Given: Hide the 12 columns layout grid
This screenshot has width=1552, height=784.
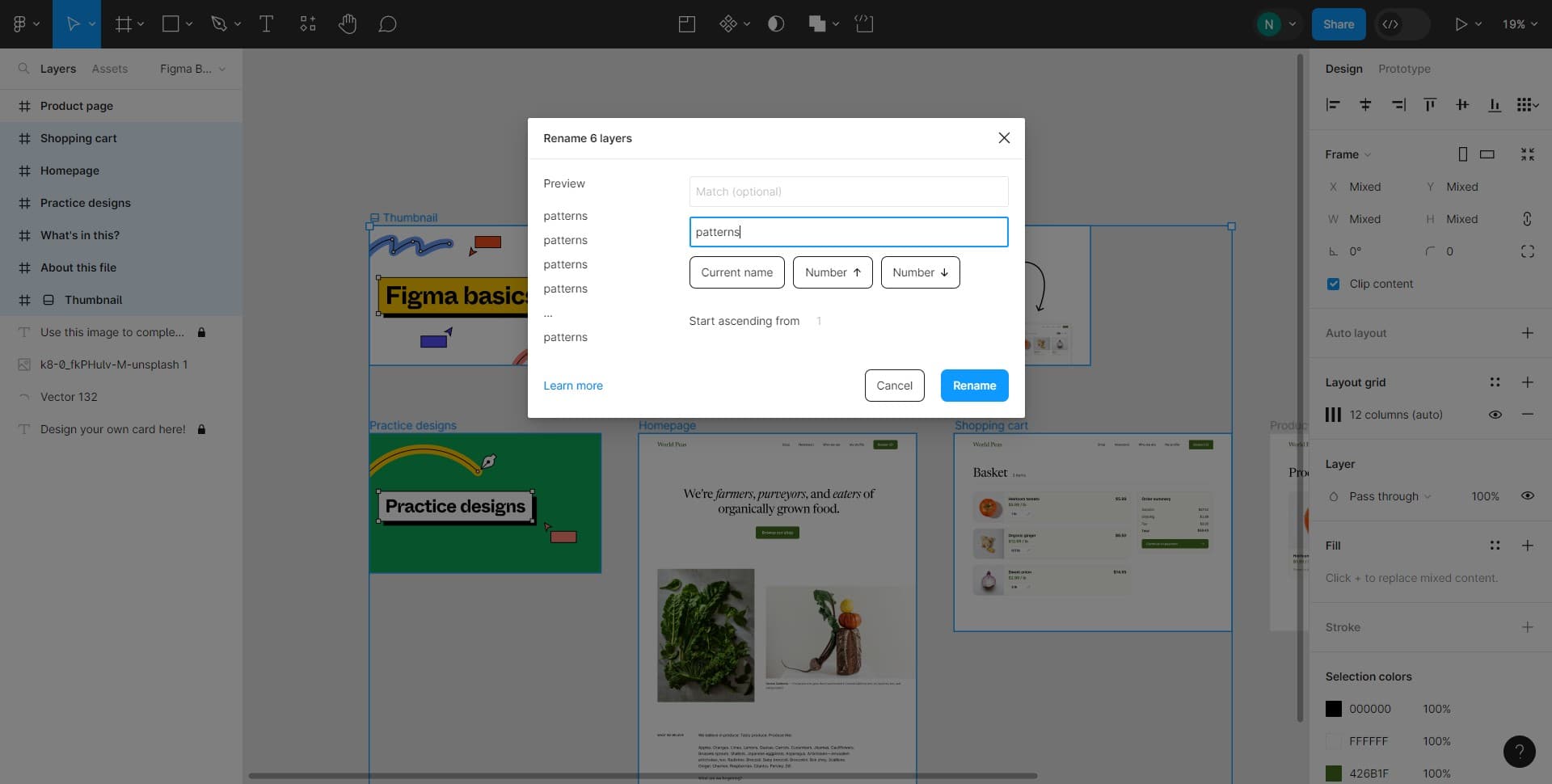Looking at the screenshot, I should (x=1495, y=415).
